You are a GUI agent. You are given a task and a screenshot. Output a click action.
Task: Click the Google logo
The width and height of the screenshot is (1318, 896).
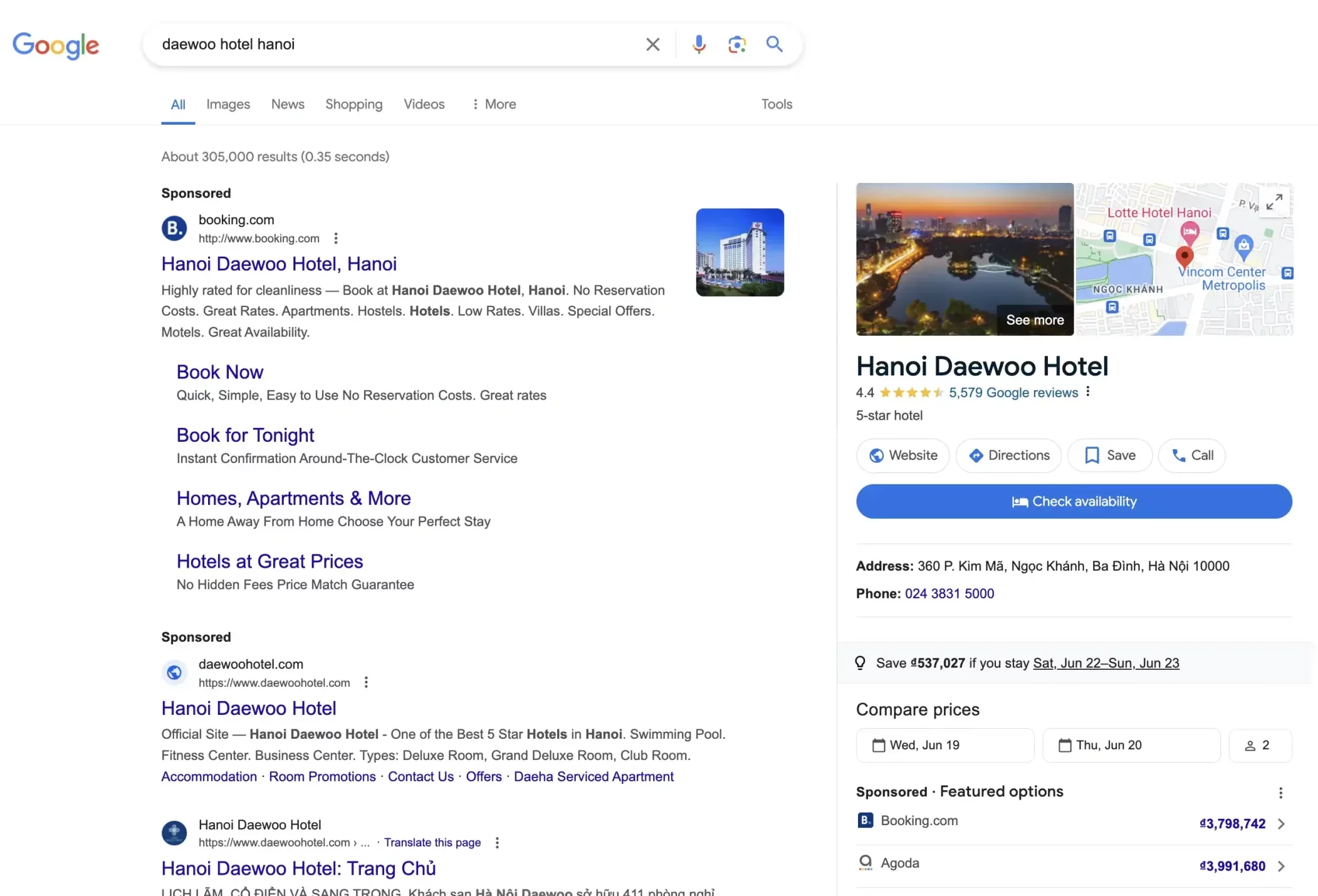click(56, 45)
